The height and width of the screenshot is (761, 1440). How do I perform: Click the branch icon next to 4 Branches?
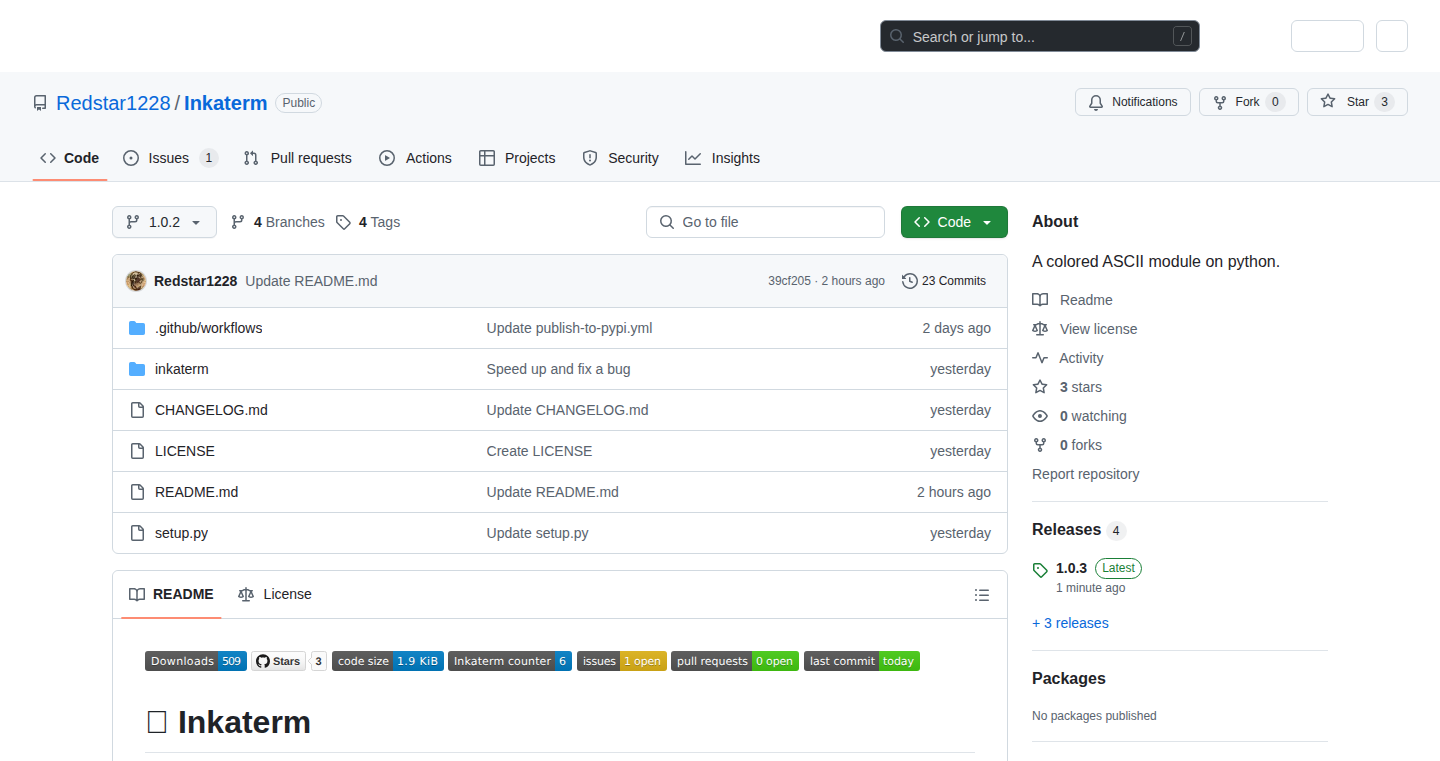(x=238, y=222)
